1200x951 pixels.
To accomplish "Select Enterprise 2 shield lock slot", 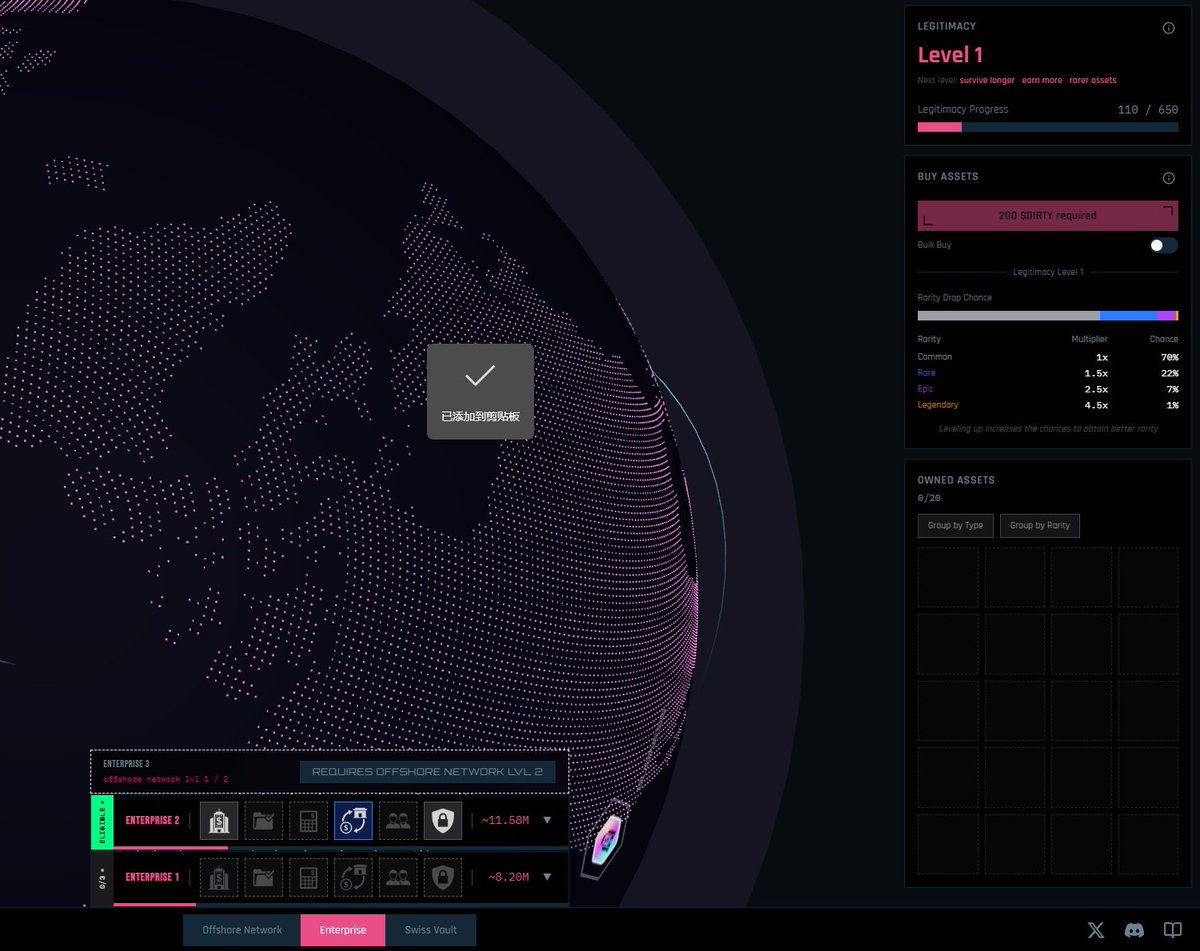I will pos(443,821).
